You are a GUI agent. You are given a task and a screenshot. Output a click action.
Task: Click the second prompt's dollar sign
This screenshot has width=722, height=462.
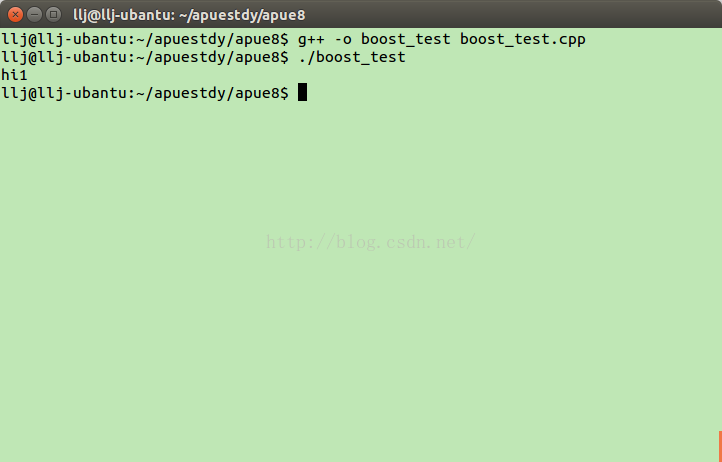click(285, 58)
